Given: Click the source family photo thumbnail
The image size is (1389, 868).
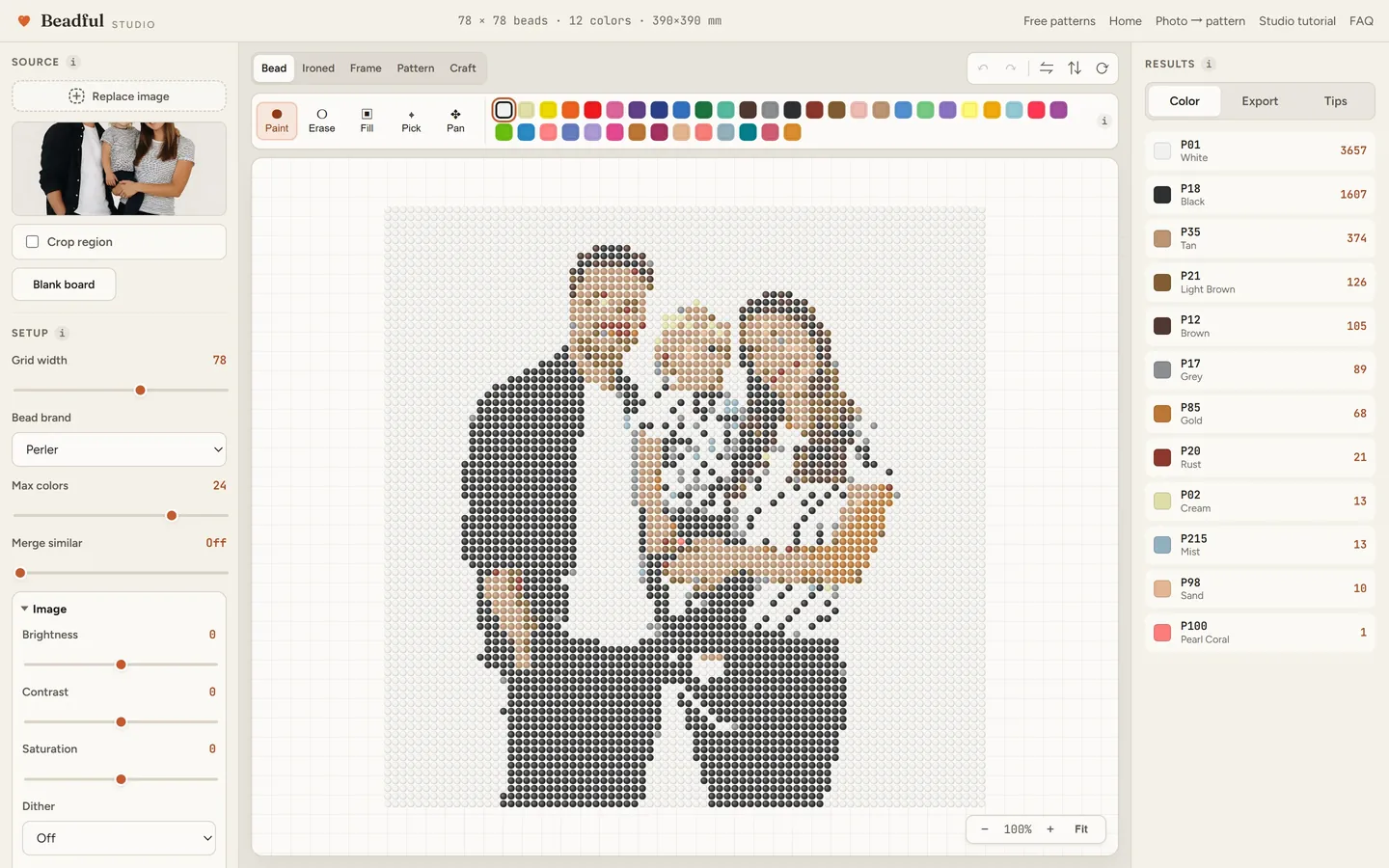Looking at the screenshot, I should (119, 168).
